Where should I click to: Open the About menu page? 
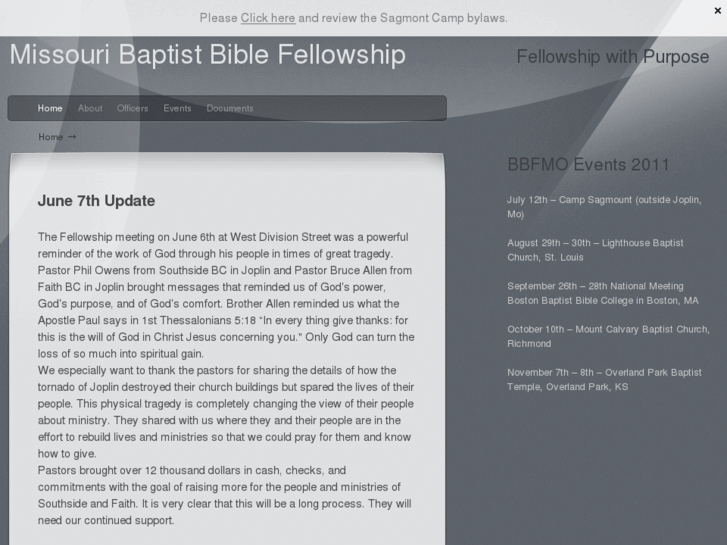pos(90,108)
